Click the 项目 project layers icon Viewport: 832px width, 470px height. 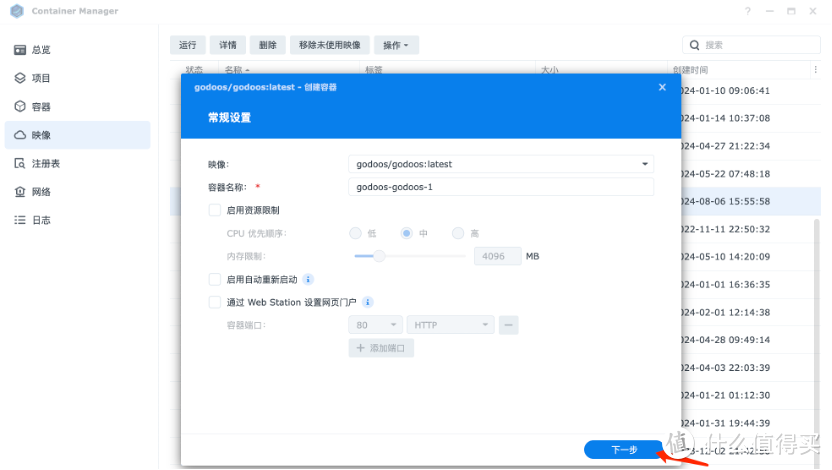[x=20, y=78]
